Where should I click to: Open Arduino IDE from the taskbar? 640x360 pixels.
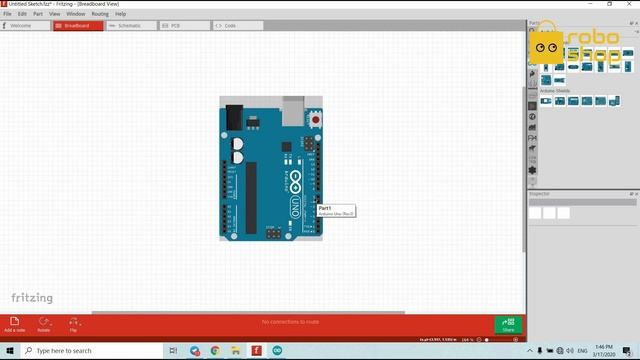click(277, 351)
